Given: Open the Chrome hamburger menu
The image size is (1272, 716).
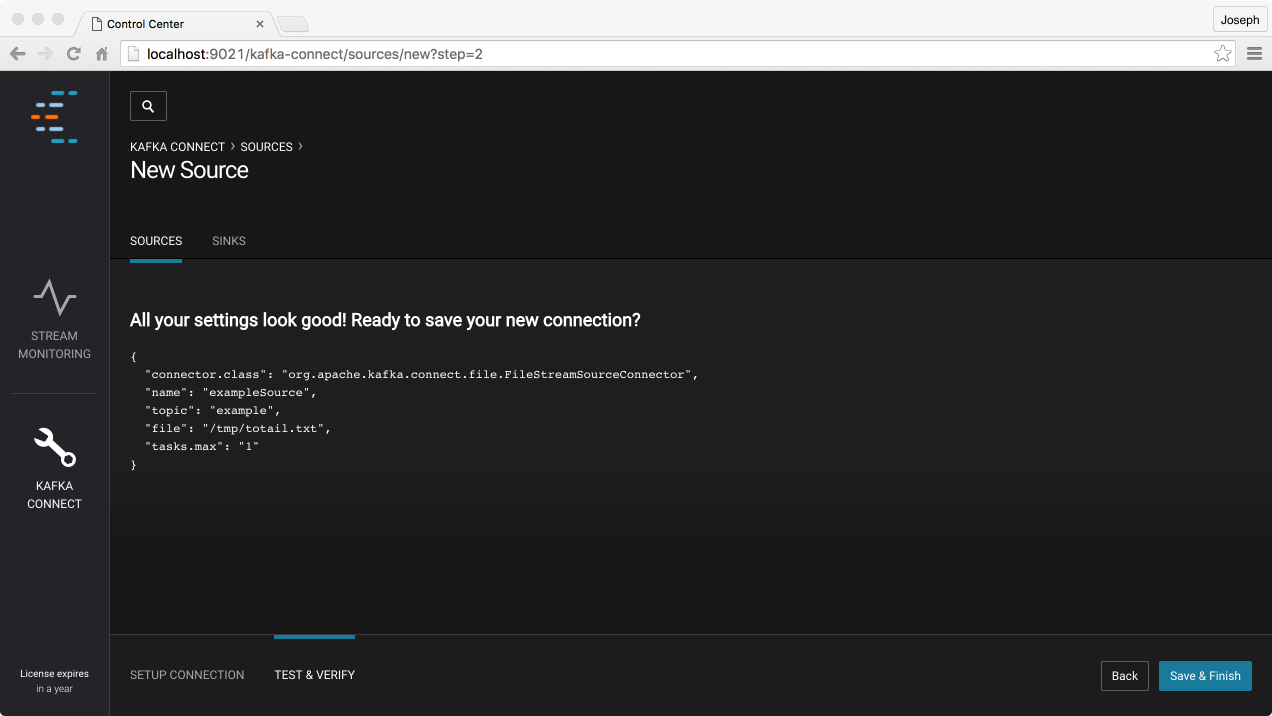Looking at the screenshot, I should 1254,54.
